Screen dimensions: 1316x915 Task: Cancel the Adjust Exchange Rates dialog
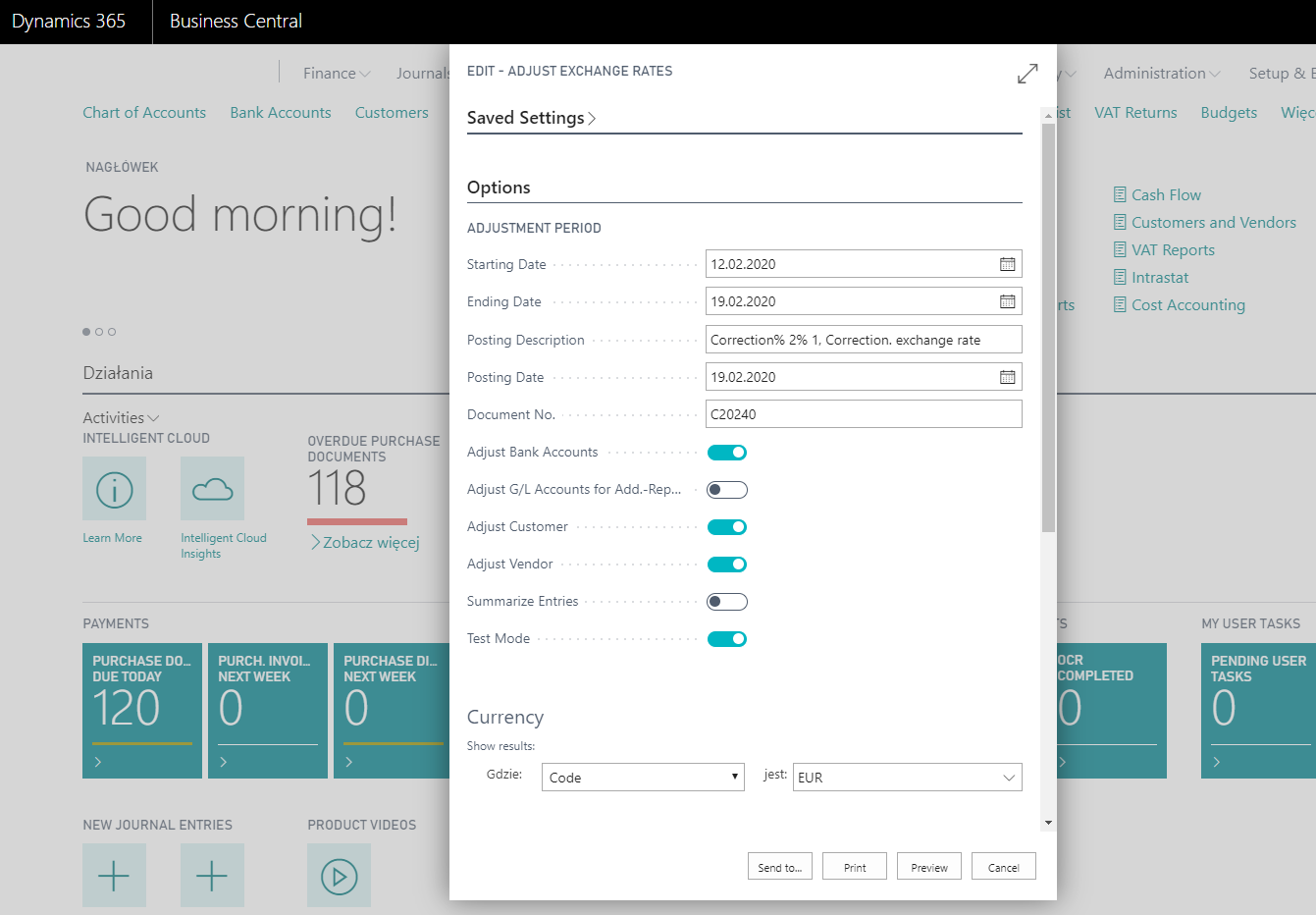click(x=1004, y=867)
